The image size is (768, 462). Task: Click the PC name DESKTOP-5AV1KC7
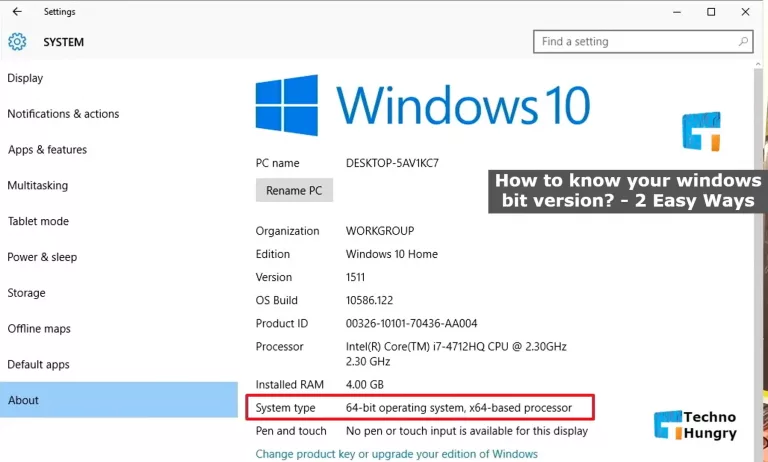[x=392, y=163]
